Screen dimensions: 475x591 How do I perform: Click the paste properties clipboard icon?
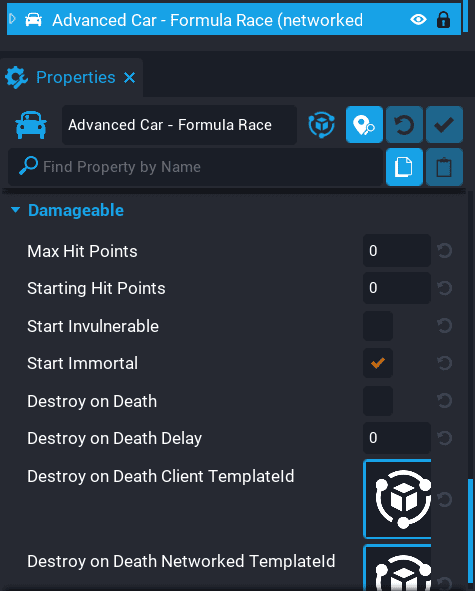(x=444, y=167)
